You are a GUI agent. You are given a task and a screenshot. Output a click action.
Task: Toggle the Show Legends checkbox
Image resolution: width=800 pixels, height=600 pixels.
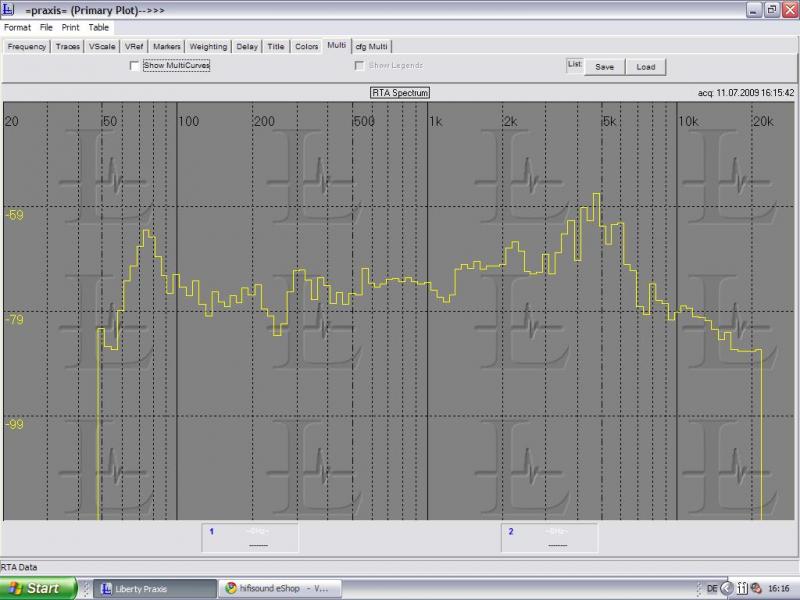359,66
